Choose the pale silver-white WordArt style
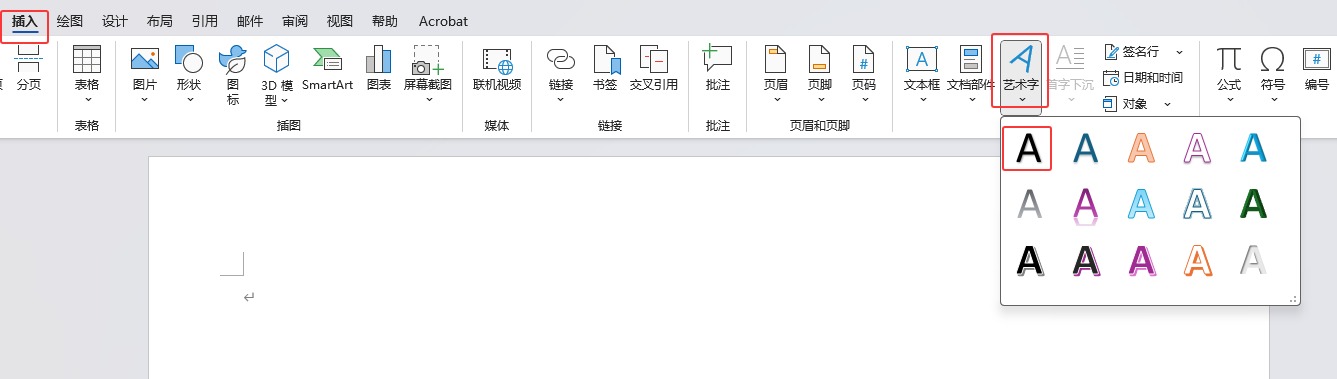 tap(1253, 260)
